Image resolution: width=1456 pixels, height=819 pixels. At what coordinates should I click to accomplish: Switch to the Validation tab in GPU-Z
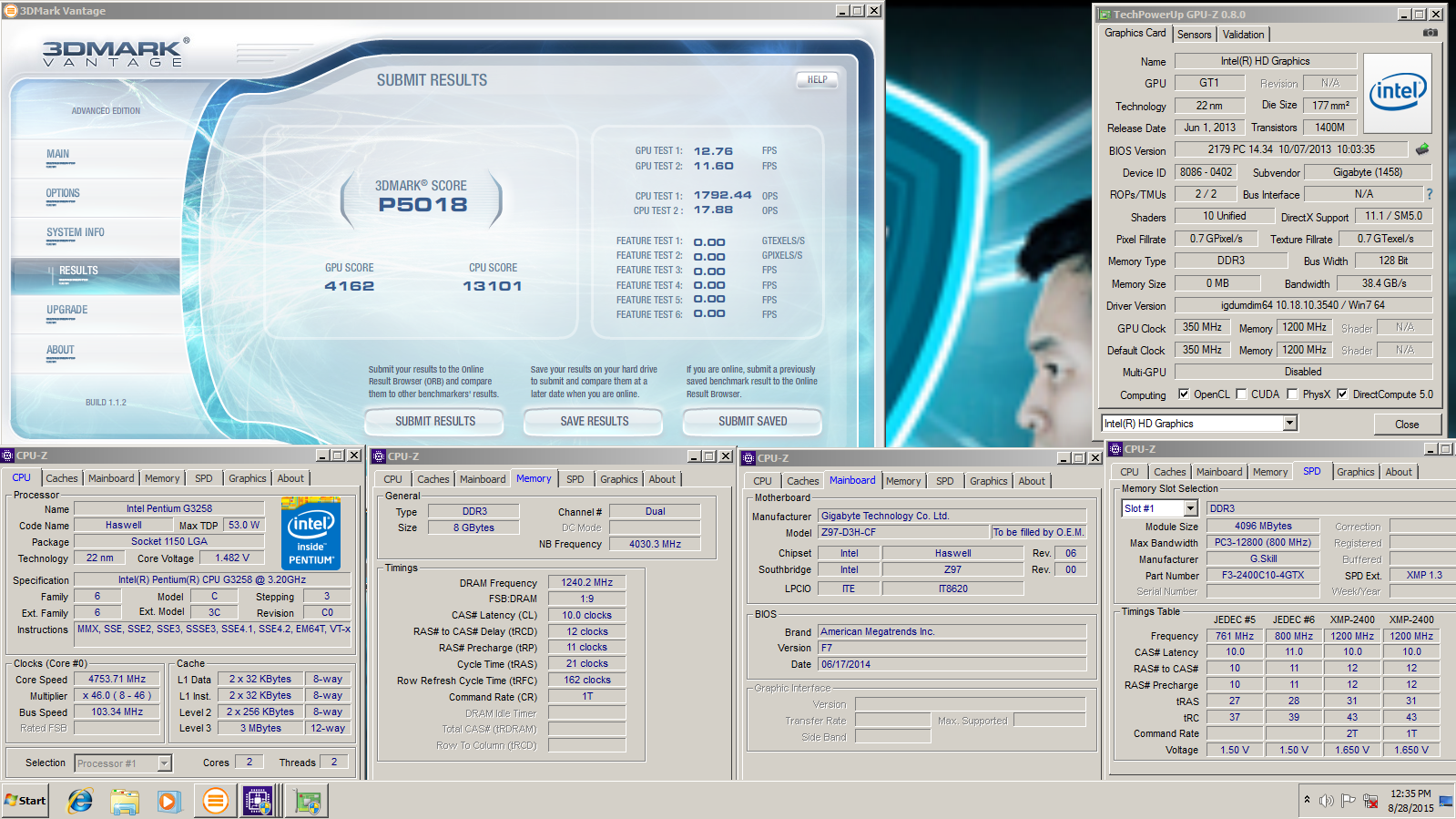pos(1243,35)
